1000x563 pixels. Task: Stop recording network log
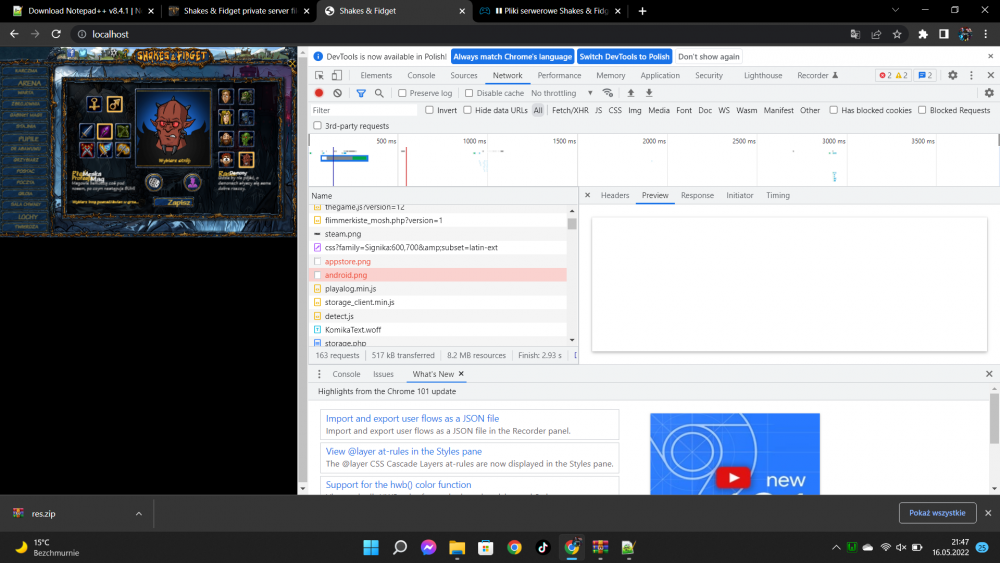point(319,93)
